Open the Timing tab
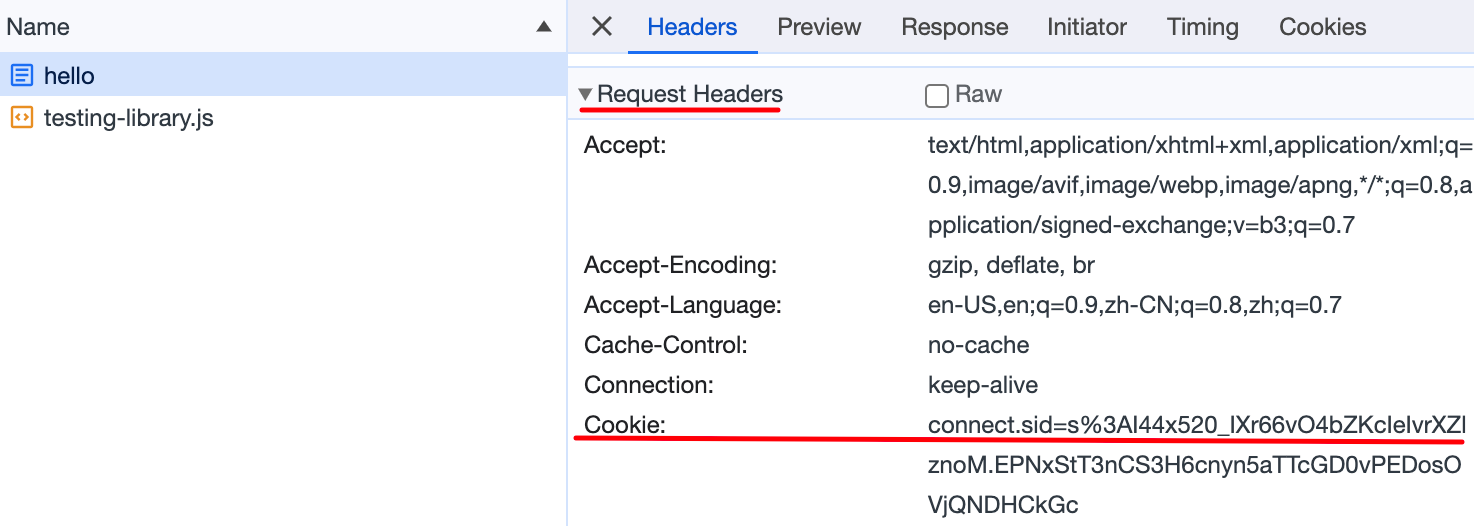This screenshot has height=526, width=1474. (1203, 27)
